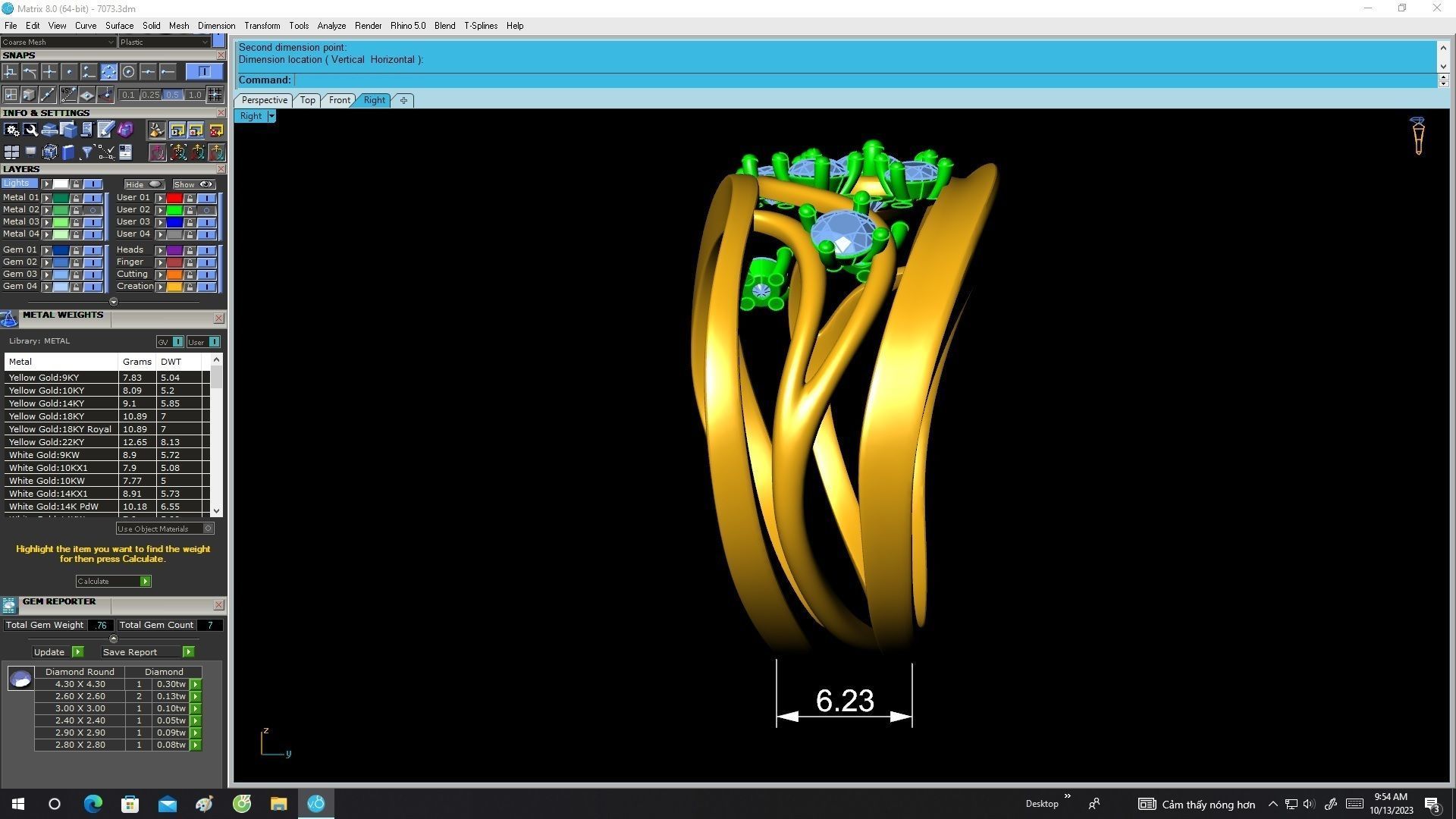Screen dimensions: 1456x819
Task: Open the Right viewport dropdown arrow
Action: tap(271, 116)
